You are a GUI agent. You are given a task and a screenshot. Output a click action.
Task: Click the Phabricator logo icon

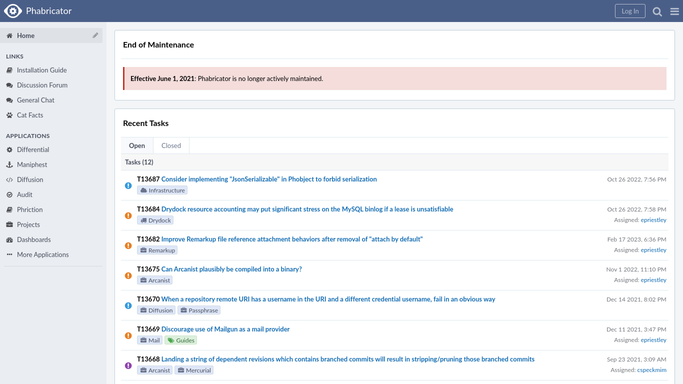click(x=13, y=11)
